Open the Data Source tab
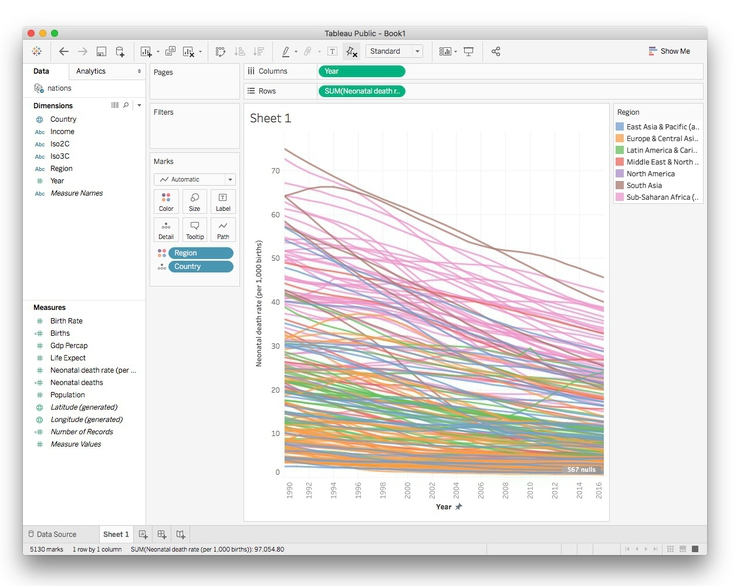 (x=52, y=534)
